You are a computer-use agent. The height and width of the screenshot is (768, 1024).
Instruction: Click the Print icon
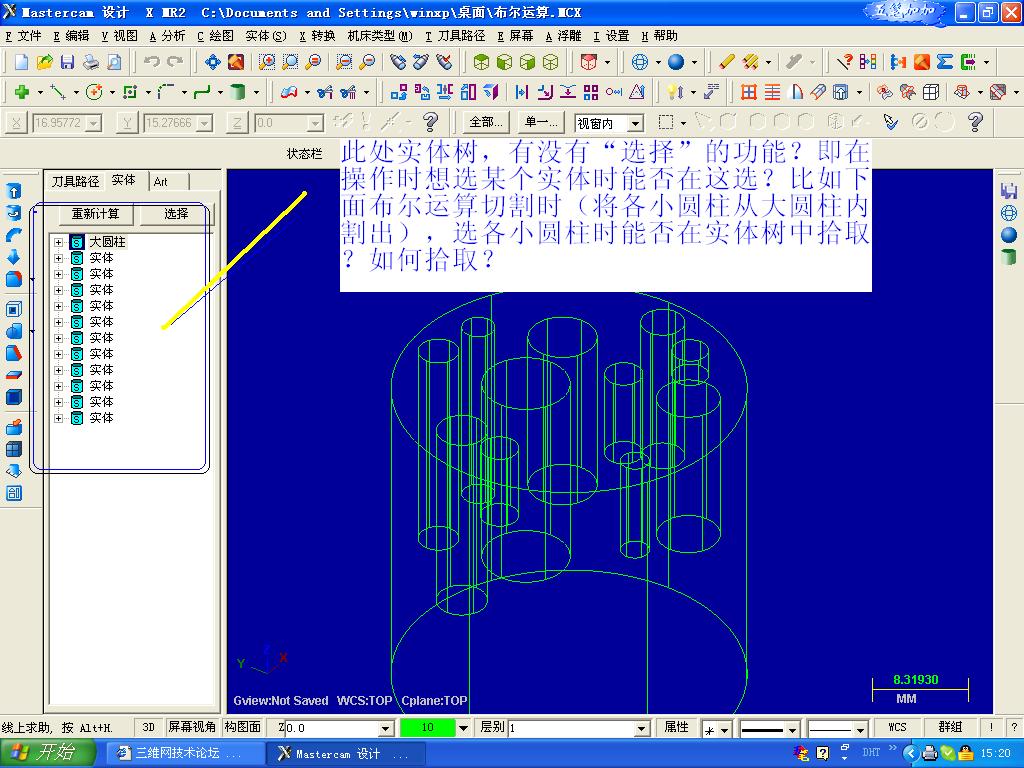pos(91,62)
